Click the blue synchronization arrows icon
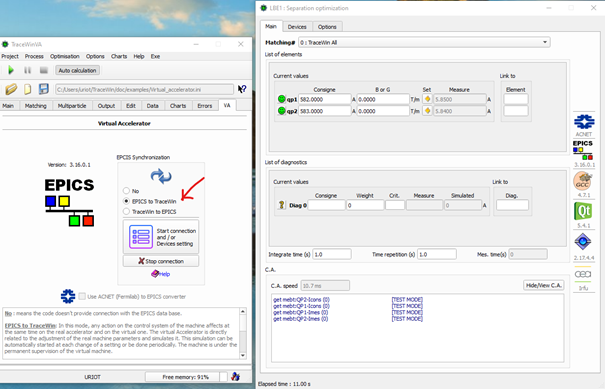The image size is (605, 389). coord(161,176)
